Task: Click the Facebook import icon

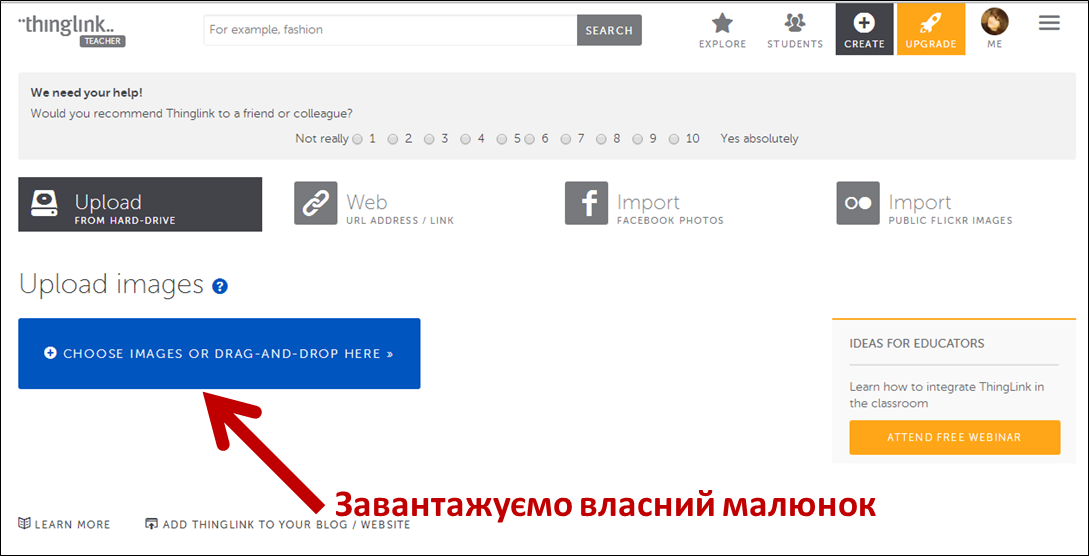Action: coord(586,203)
